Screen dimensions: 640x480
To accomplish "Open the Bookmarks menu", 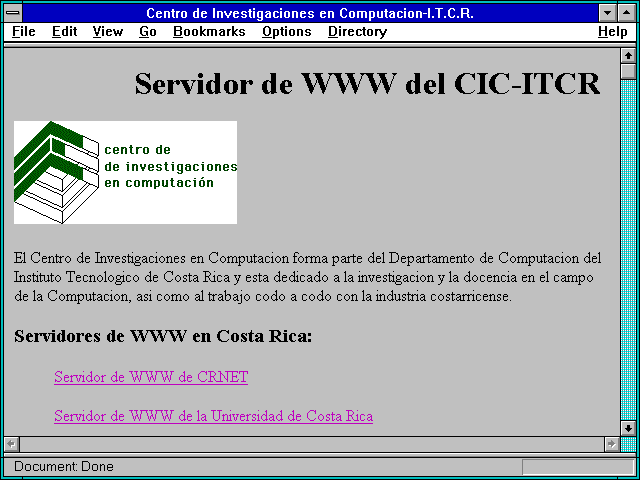I will 209,32.
